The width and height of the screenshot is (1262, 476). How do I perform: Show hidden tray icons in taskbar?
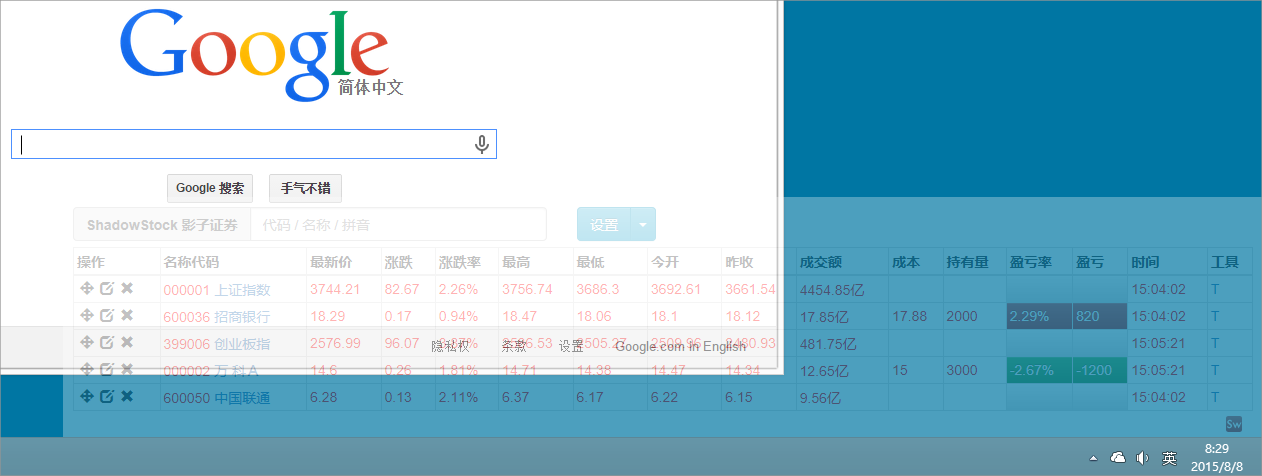(x=1095, y=458)
